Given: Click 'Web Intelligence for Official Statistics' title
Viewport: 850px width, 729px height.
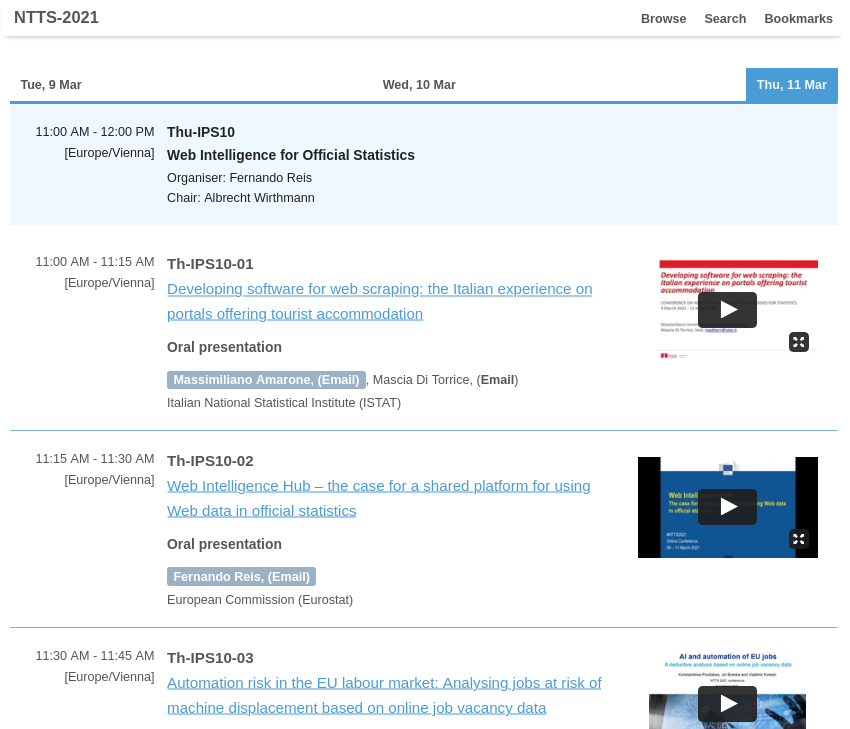Looking at the screenshot, I should point(291,155).
